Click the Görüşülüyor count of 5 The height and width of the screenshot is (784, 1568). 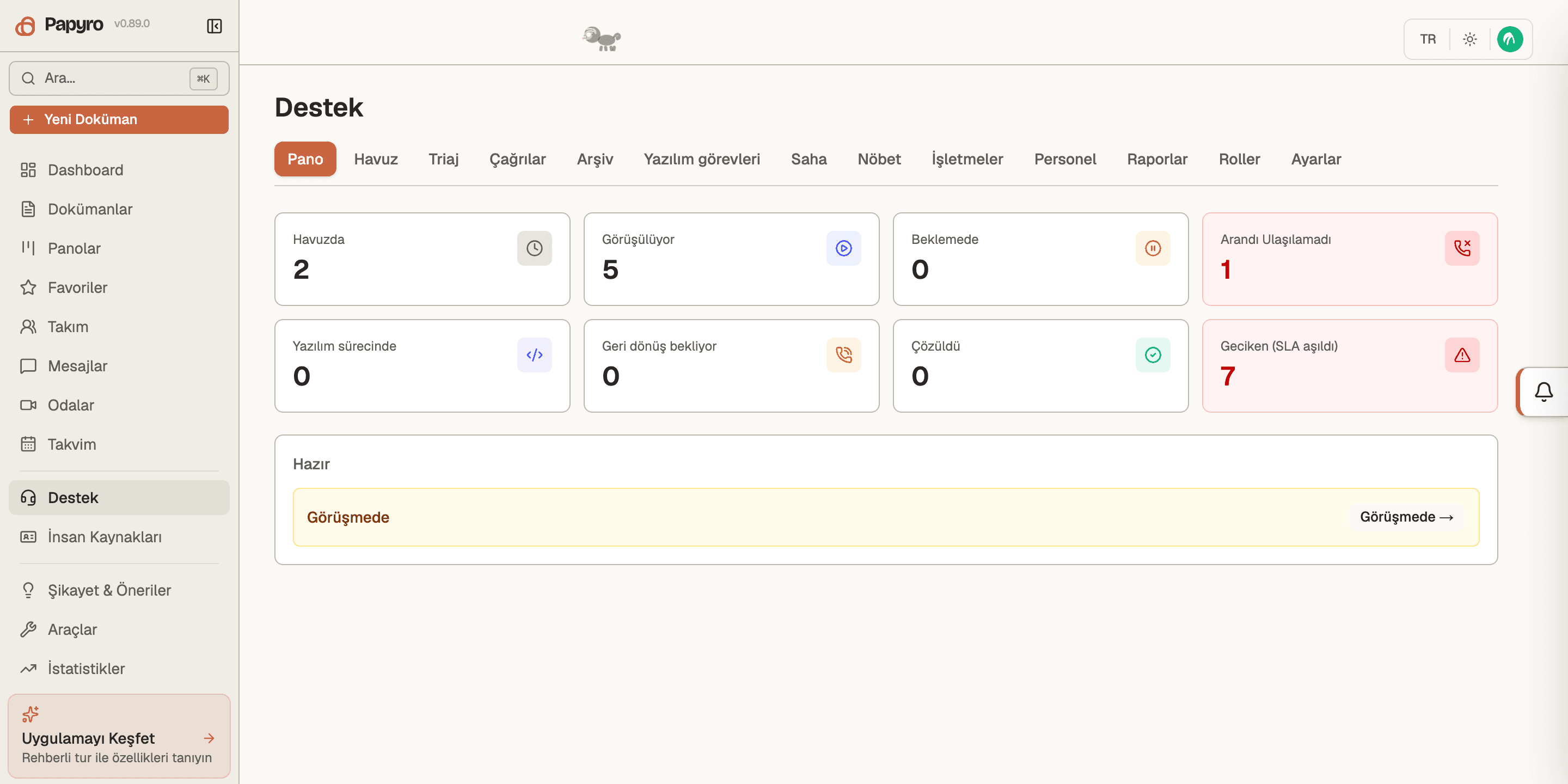(x=610, y=269)
